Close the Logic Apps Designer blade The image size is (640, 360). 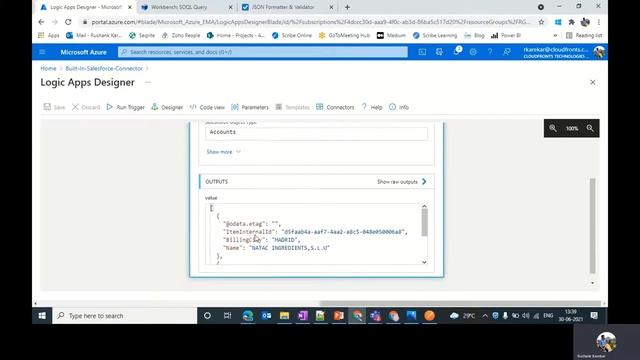593,82
